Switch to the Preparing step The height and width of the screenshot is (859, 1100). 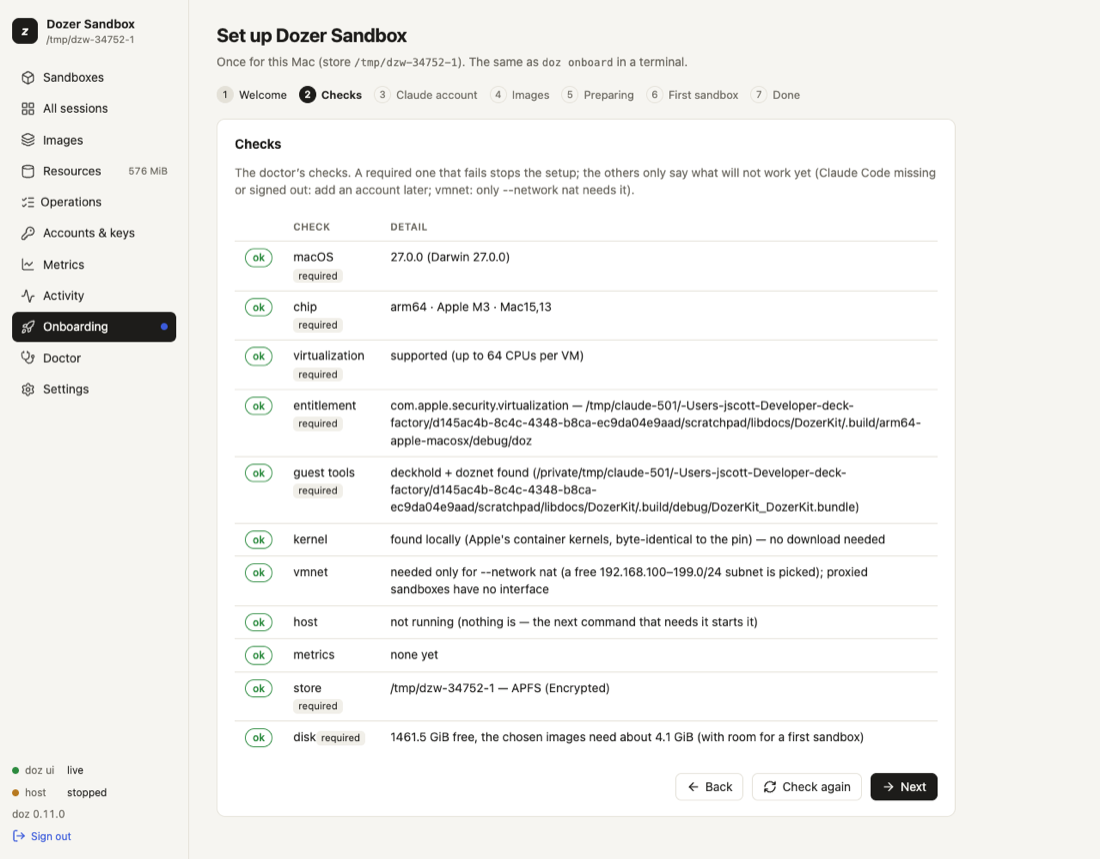pos(598,95)
